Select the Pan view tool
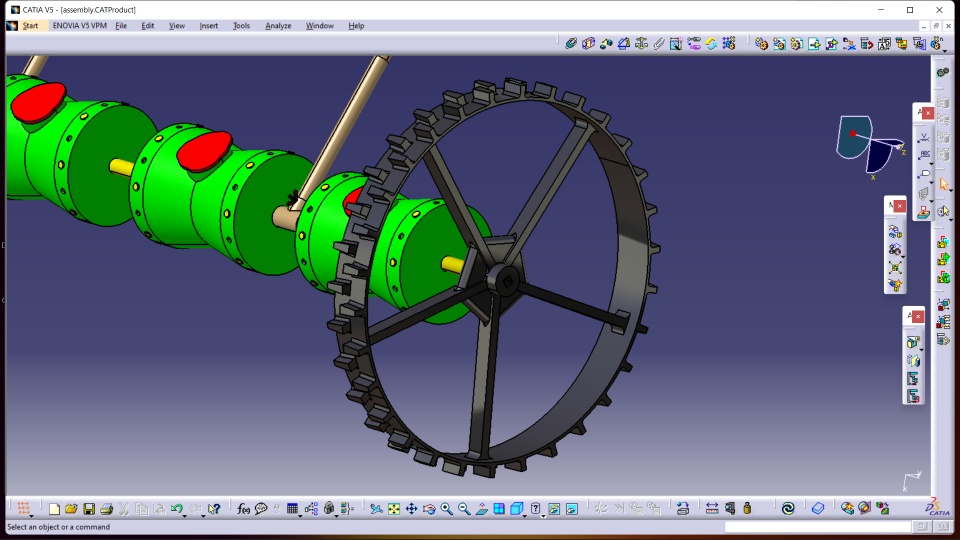Viewport: 960px width, 540px height. tap(411, 509)
